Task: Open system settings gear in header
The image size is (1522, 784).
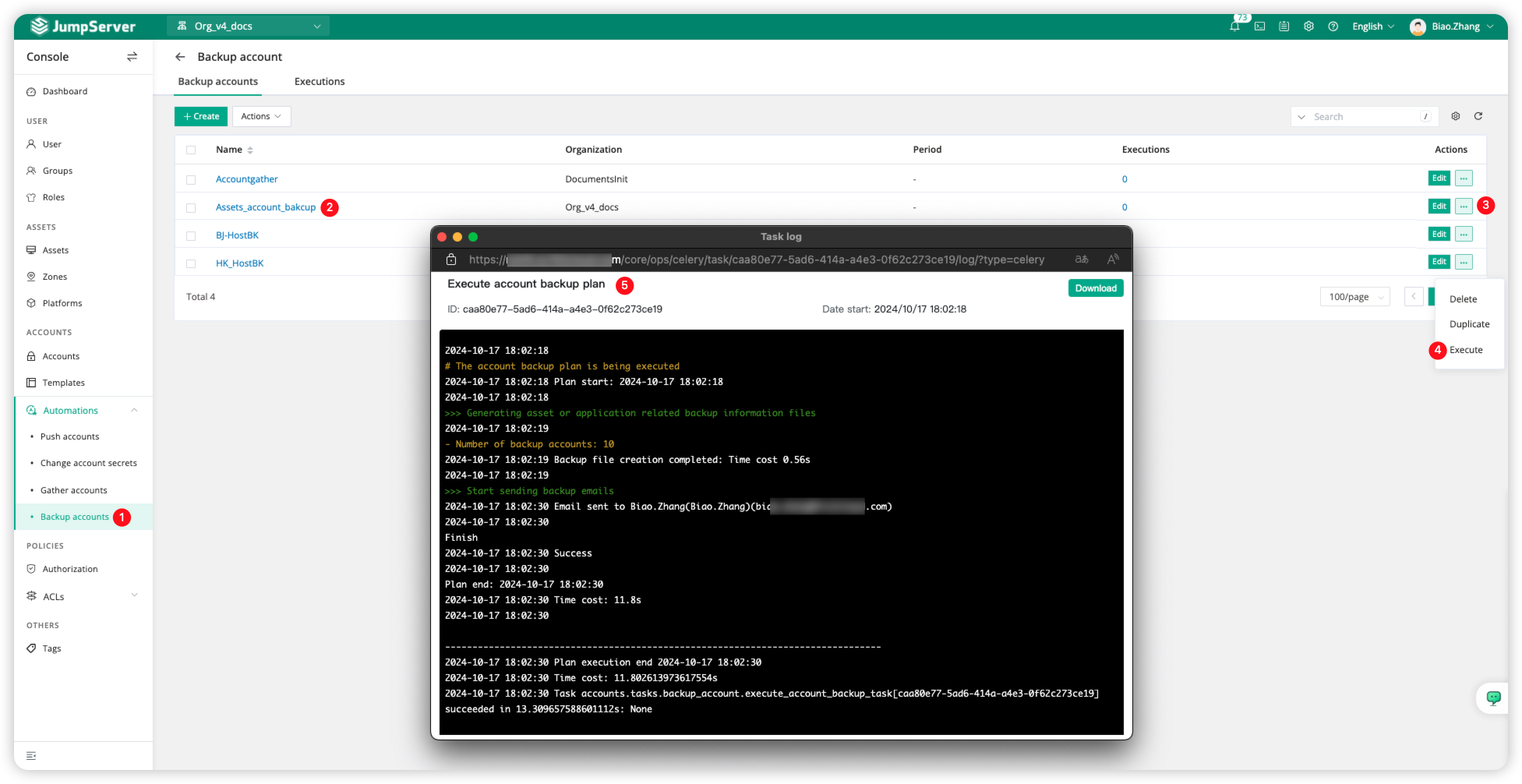Action: coord(1308,26)
